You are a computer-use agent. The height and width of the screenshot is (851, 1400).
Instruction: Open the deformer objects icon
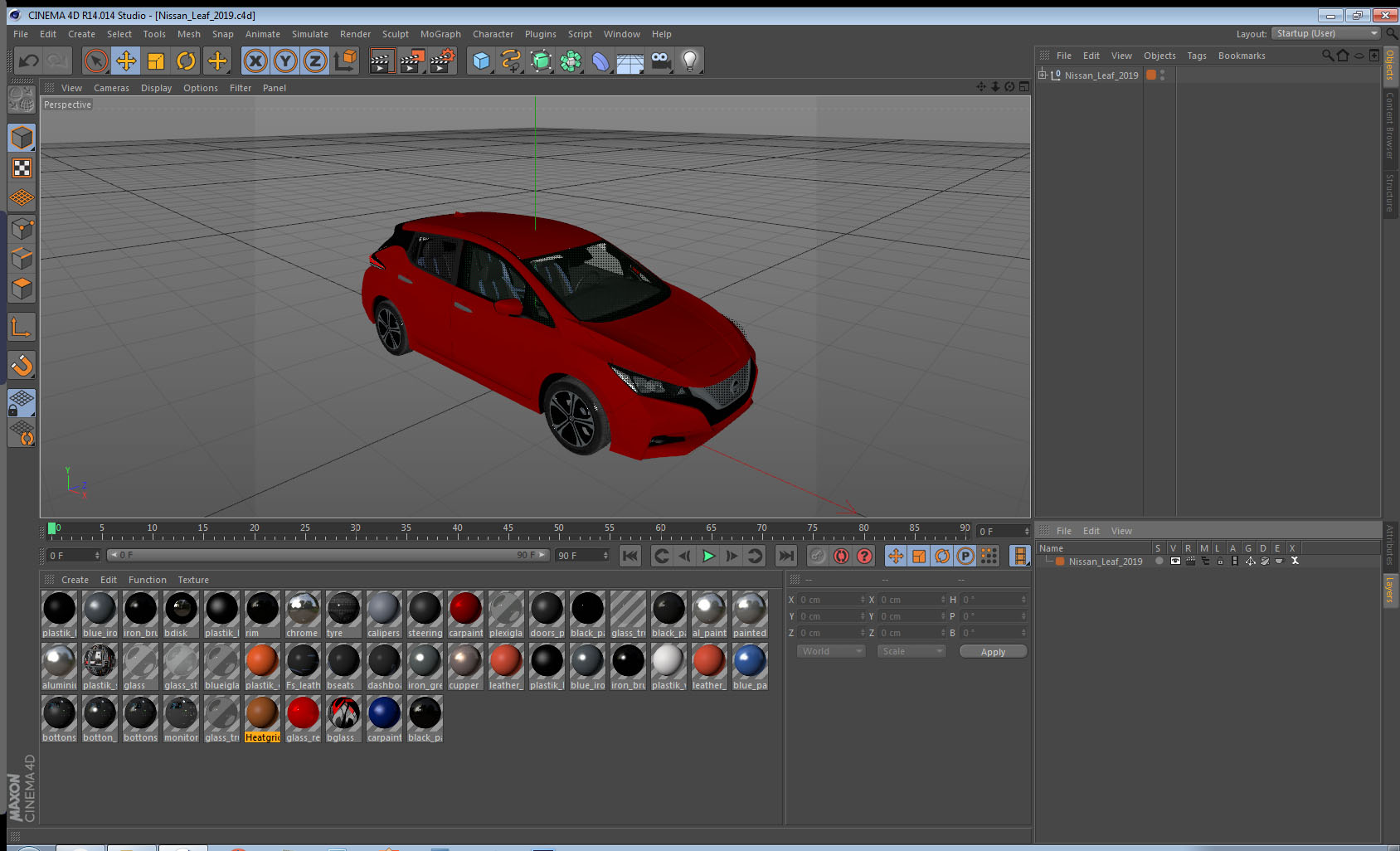pyautogui.click(x=600, y=61)
